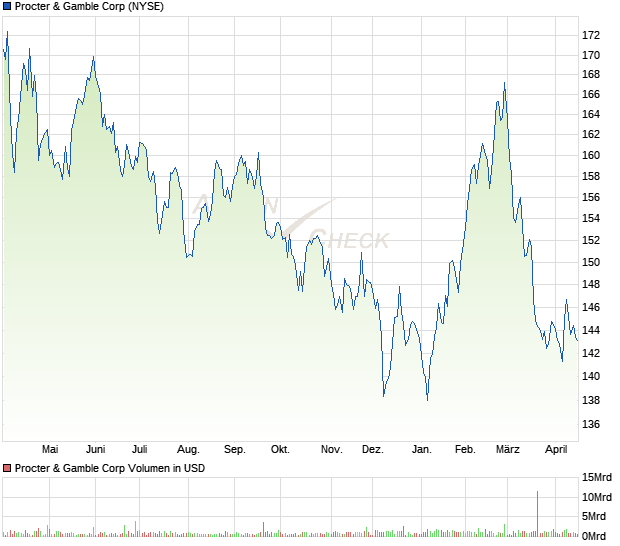Screen dimensions: 620x546
Task: Click the 166 price axis value
Action: click(591, 94)
